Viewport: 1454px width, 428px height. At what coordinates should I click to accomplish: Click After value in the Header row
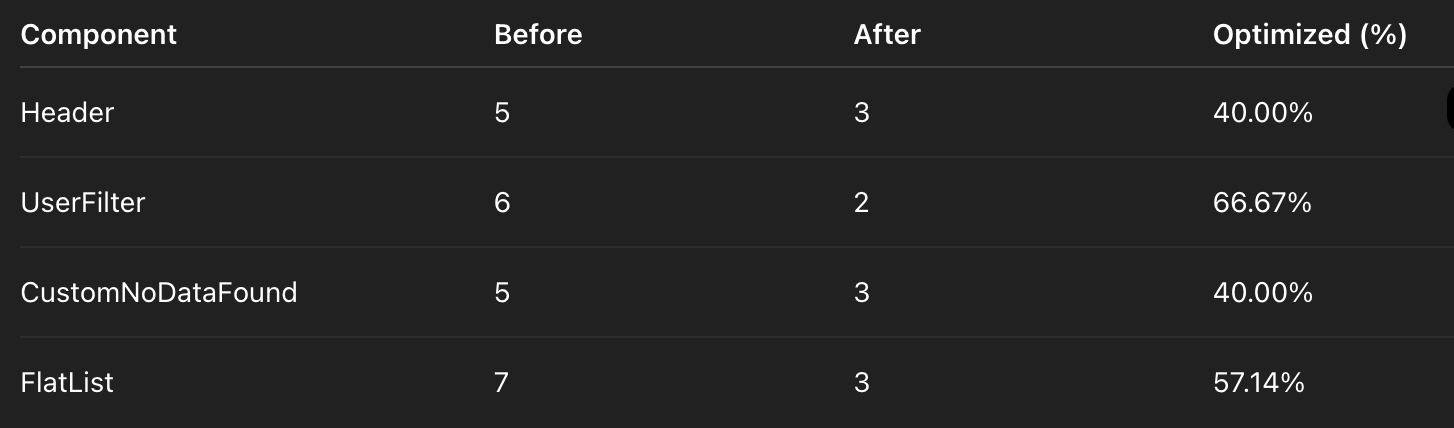pyautogui.click(x=861, y=113)
